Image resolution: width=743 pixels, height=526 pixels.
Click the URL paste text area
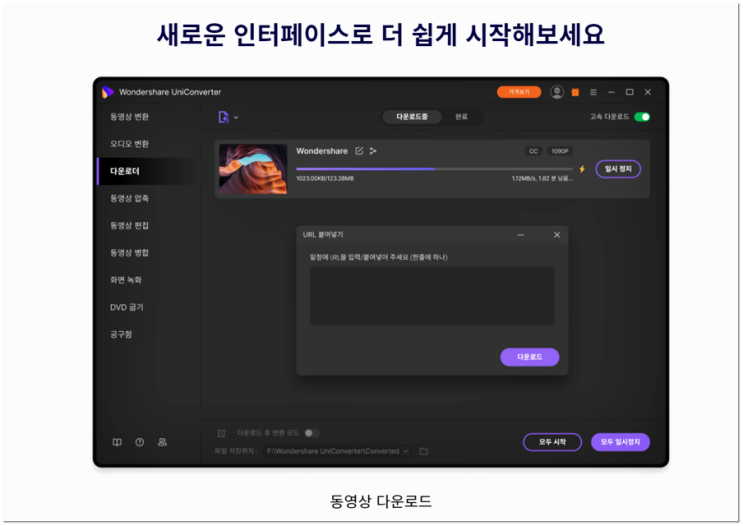click(x=432, y=296)
